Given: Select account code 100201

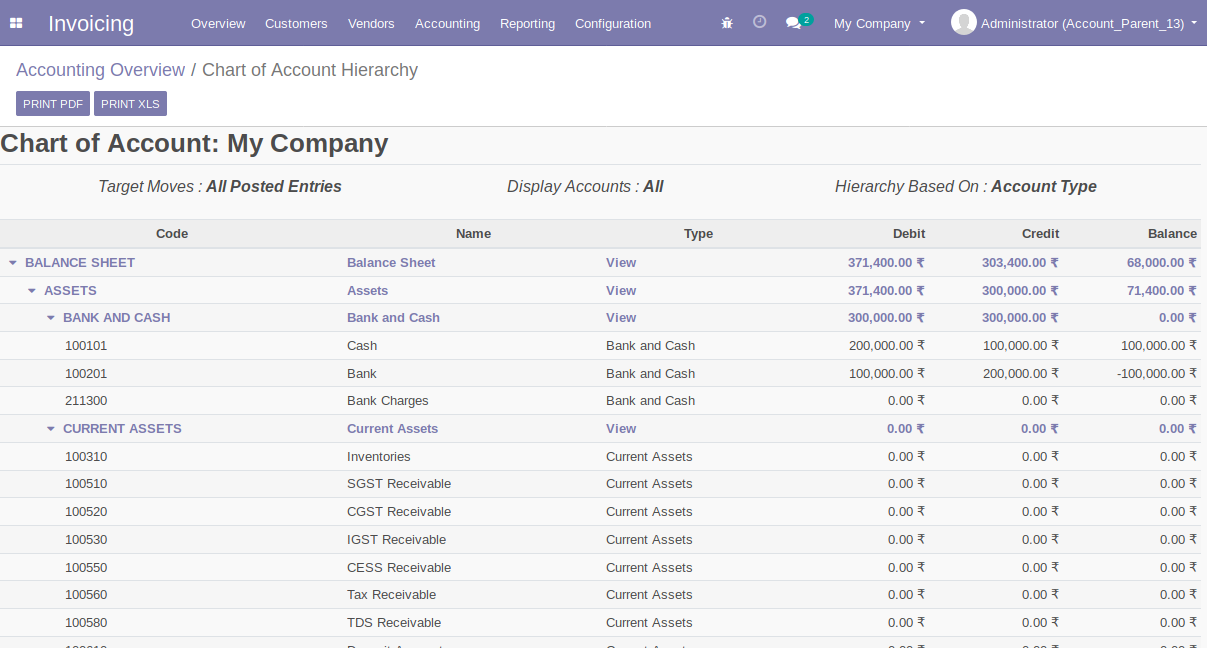Looking at the screenshot, I should tap(86, 374).
